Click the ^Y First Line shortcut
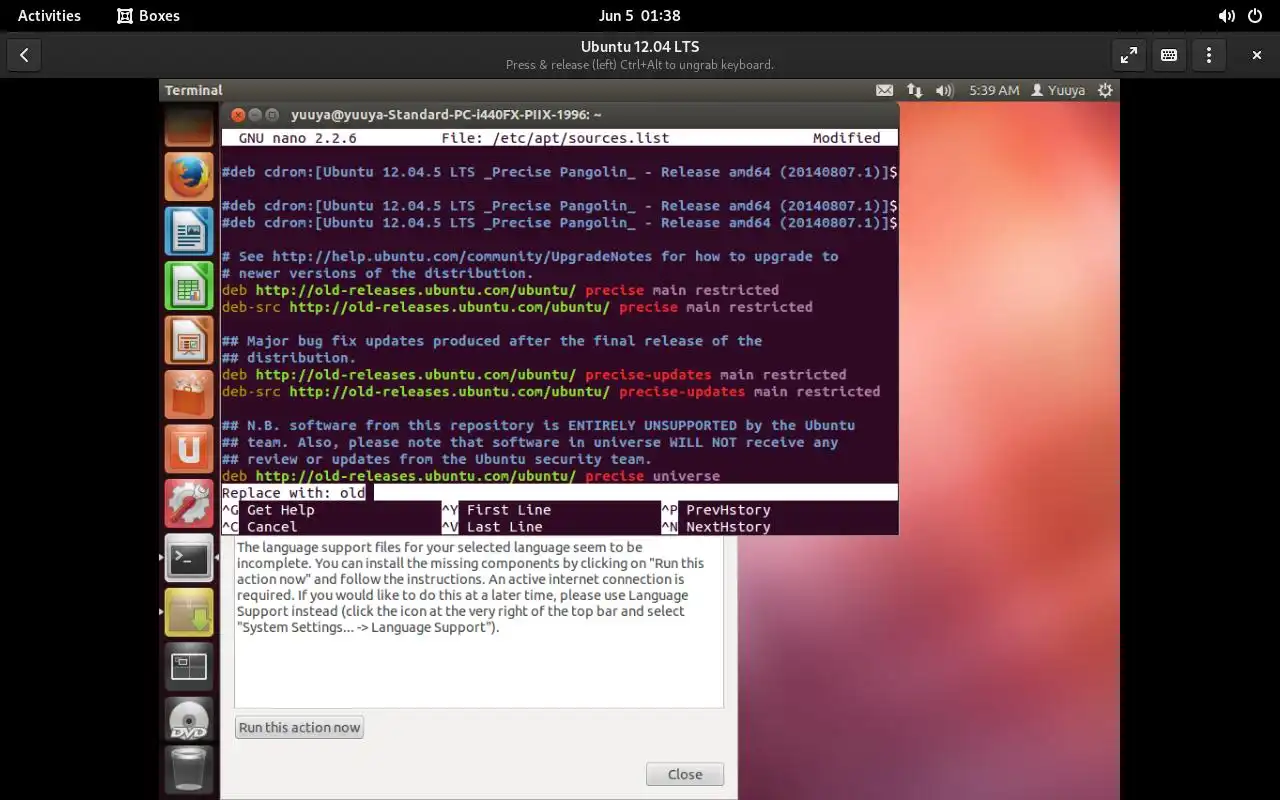1280x800 pixels. pyautogui.click(x=497, y=510)
